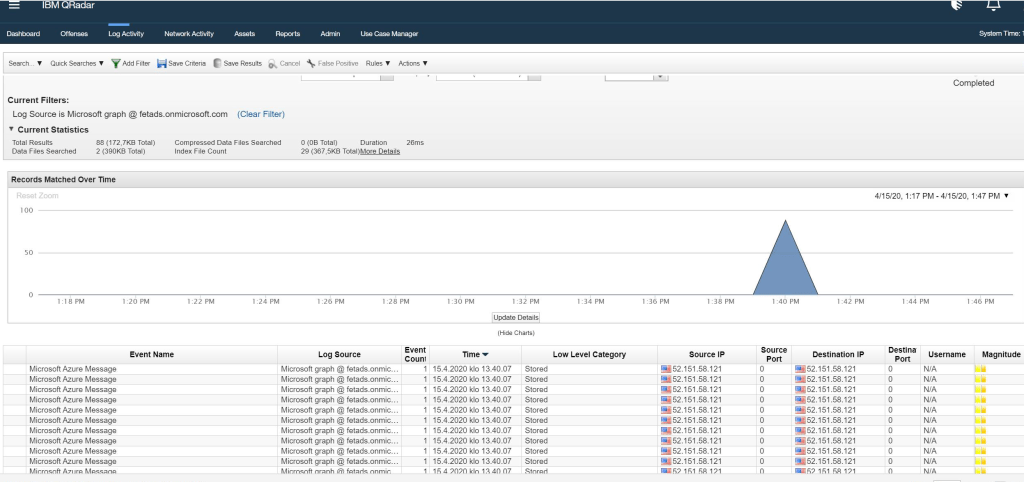Open the hamburger navigation menu
The width and height of the screenshot is (1024, 482).
tap(14, 5)
